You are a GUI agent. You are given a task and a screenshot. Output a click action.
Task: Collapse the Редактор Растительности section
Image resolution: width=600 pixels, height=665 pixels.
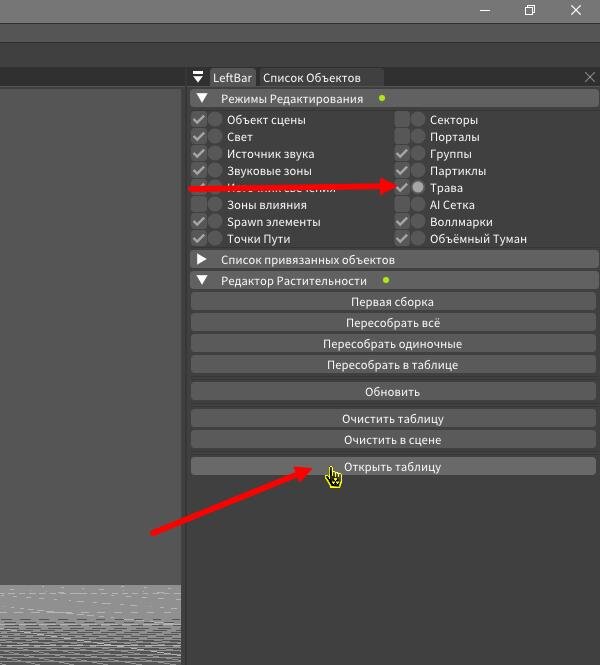202,280
